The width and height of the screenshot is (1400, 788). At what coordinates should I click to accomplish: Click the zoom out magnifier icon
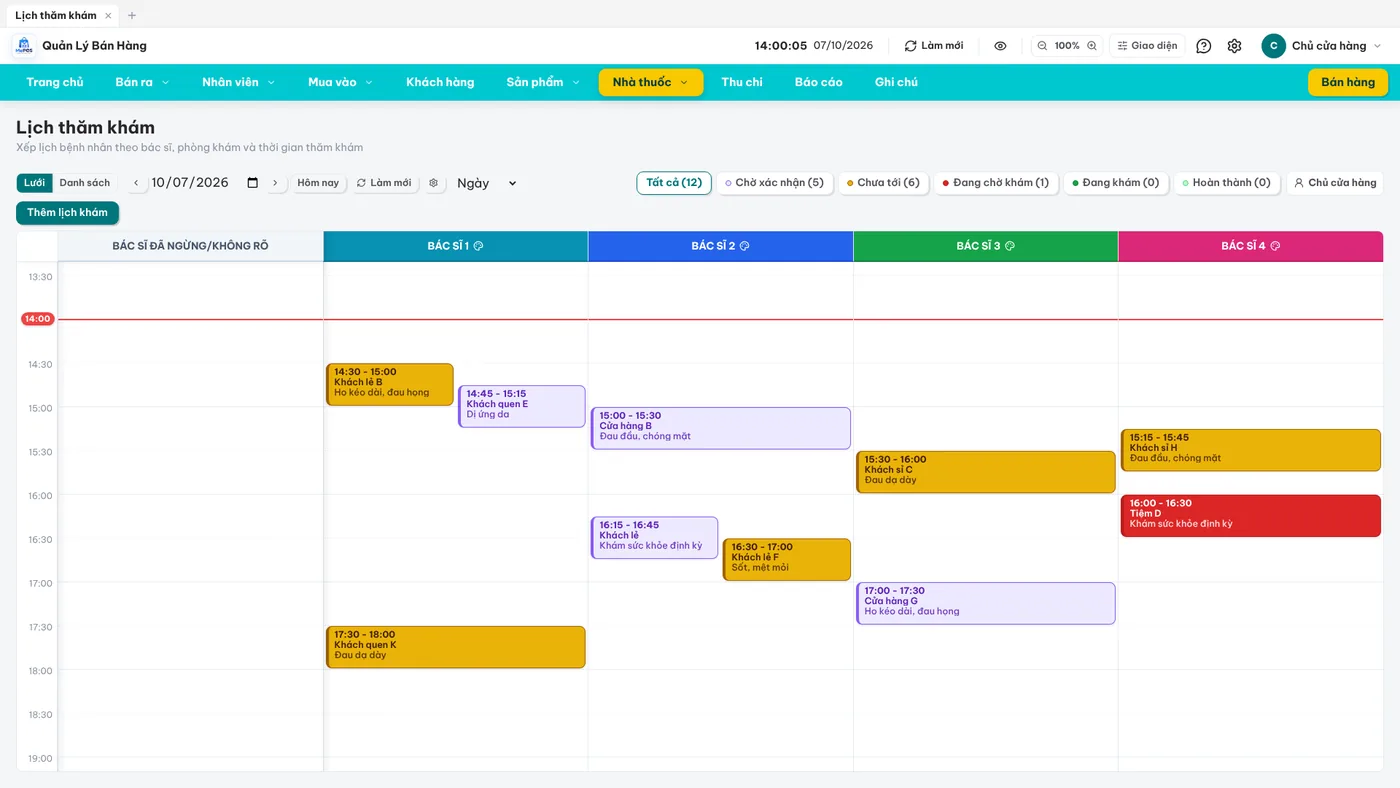(x=1042, y=46)
